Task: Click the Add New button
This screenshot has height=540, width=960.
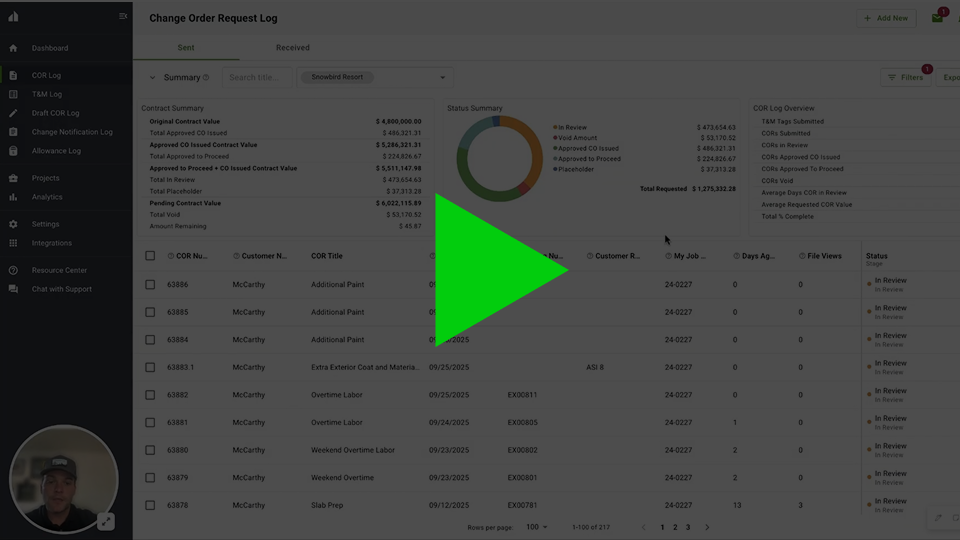Action: point(886,18)
